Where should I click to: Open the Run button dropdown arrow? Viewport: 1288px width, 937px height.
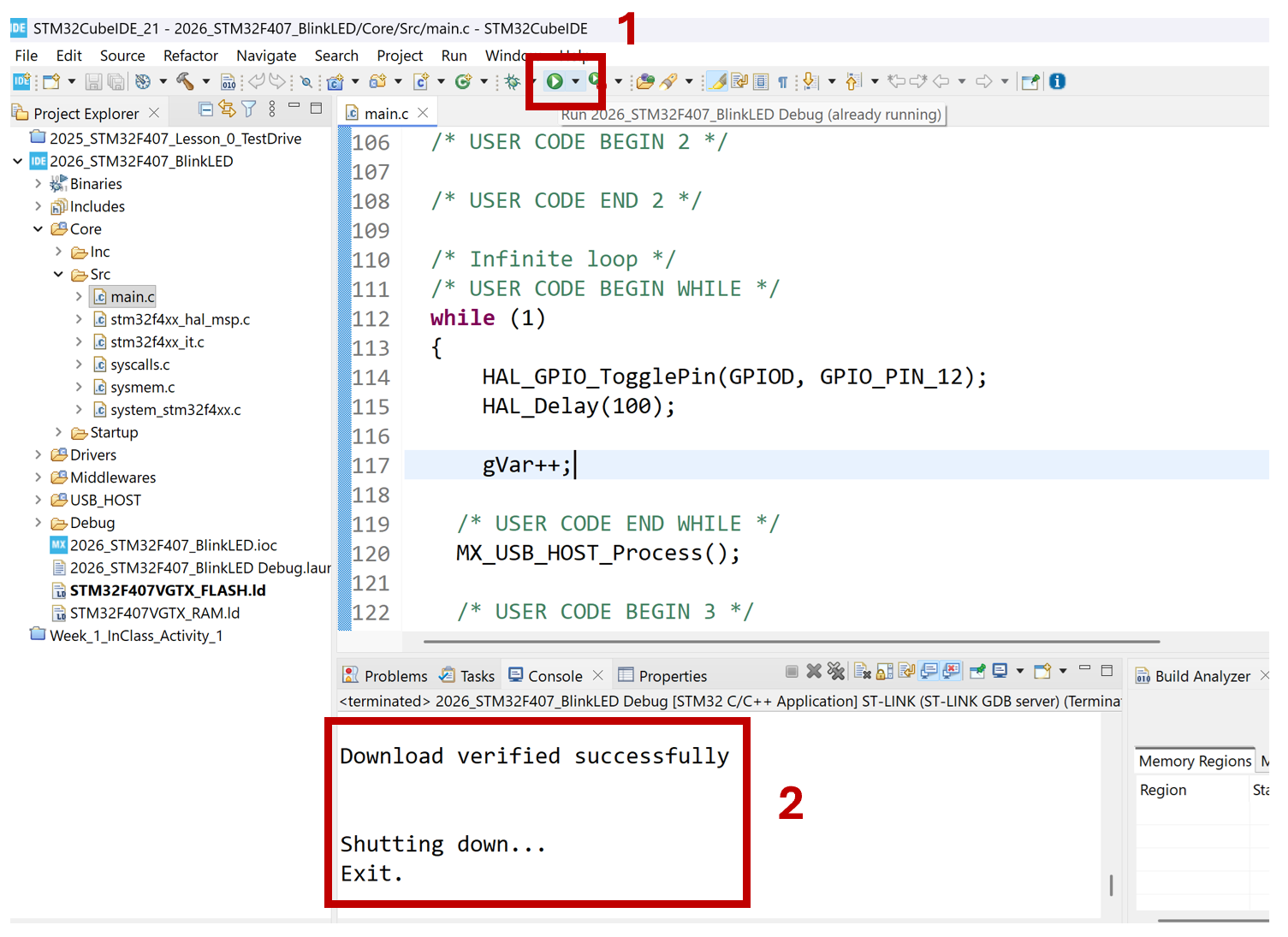click(575, 81)
